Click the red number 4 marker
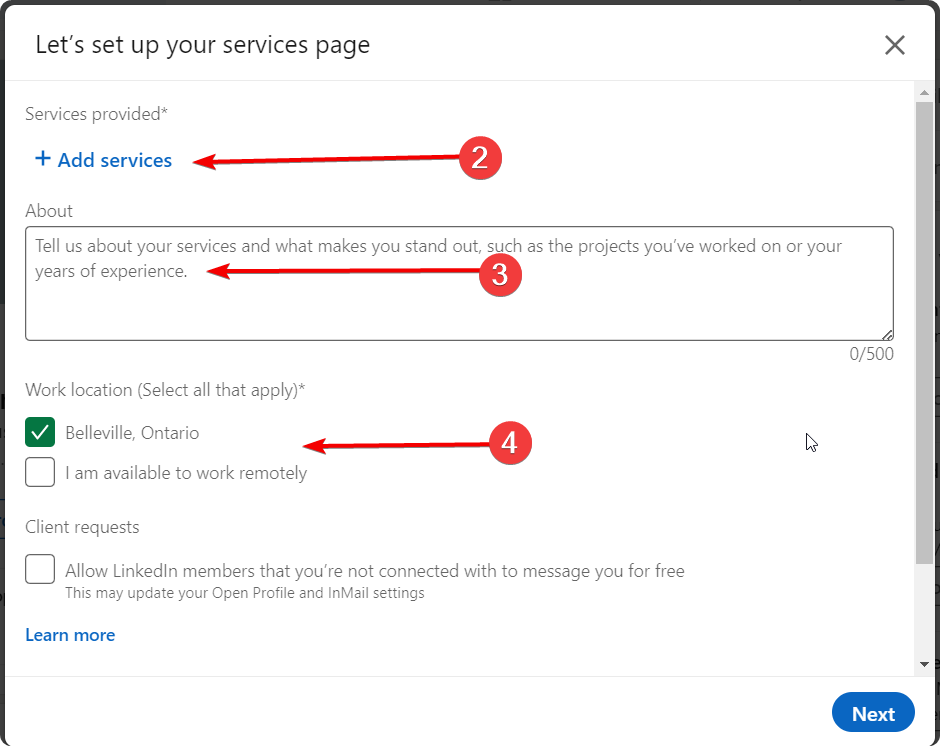 click(x=509, y=443)
